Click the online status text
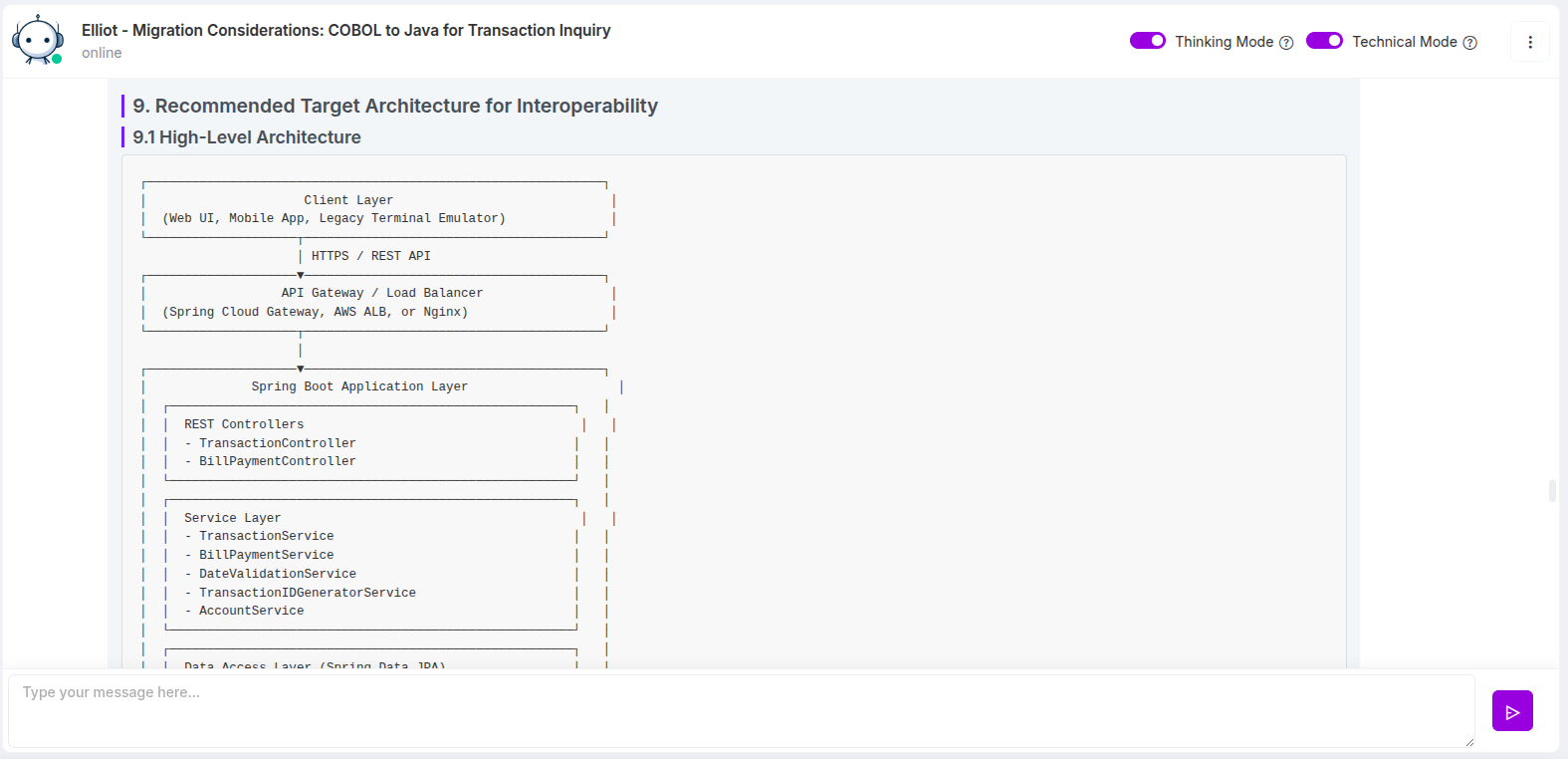 [x=102, y=53]
